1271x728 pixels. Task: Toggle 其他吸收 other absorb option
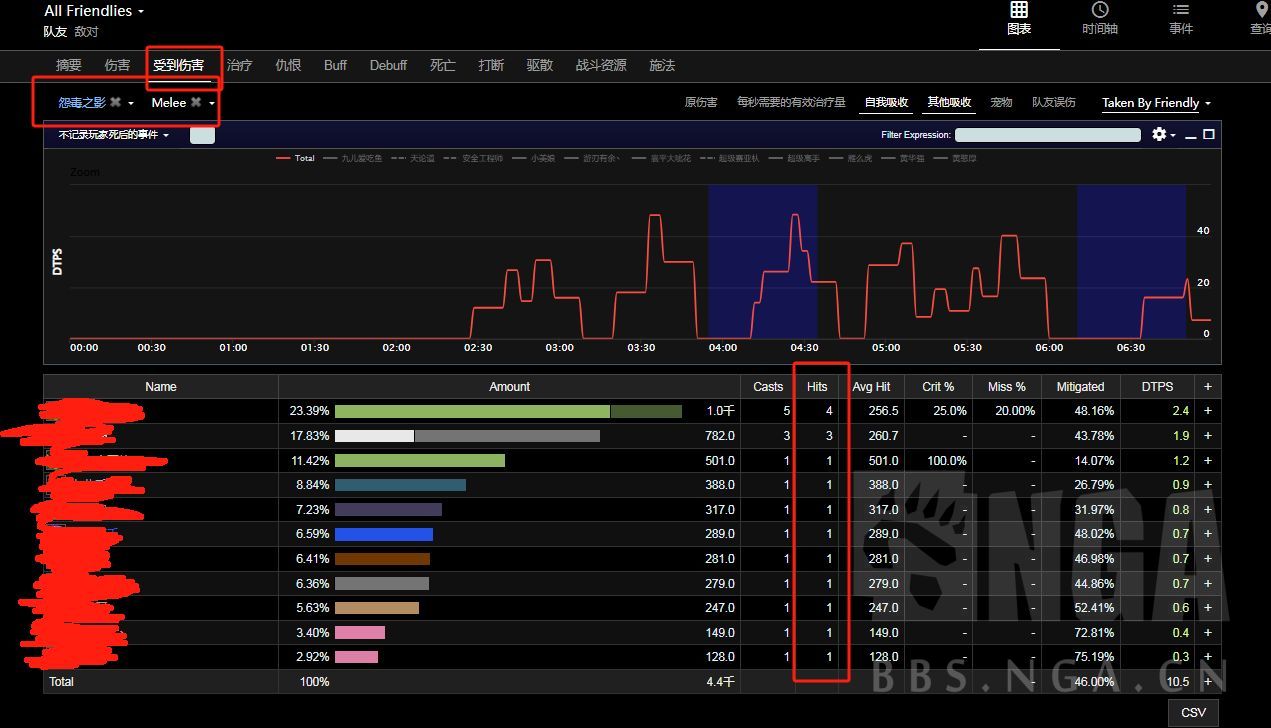948,103
